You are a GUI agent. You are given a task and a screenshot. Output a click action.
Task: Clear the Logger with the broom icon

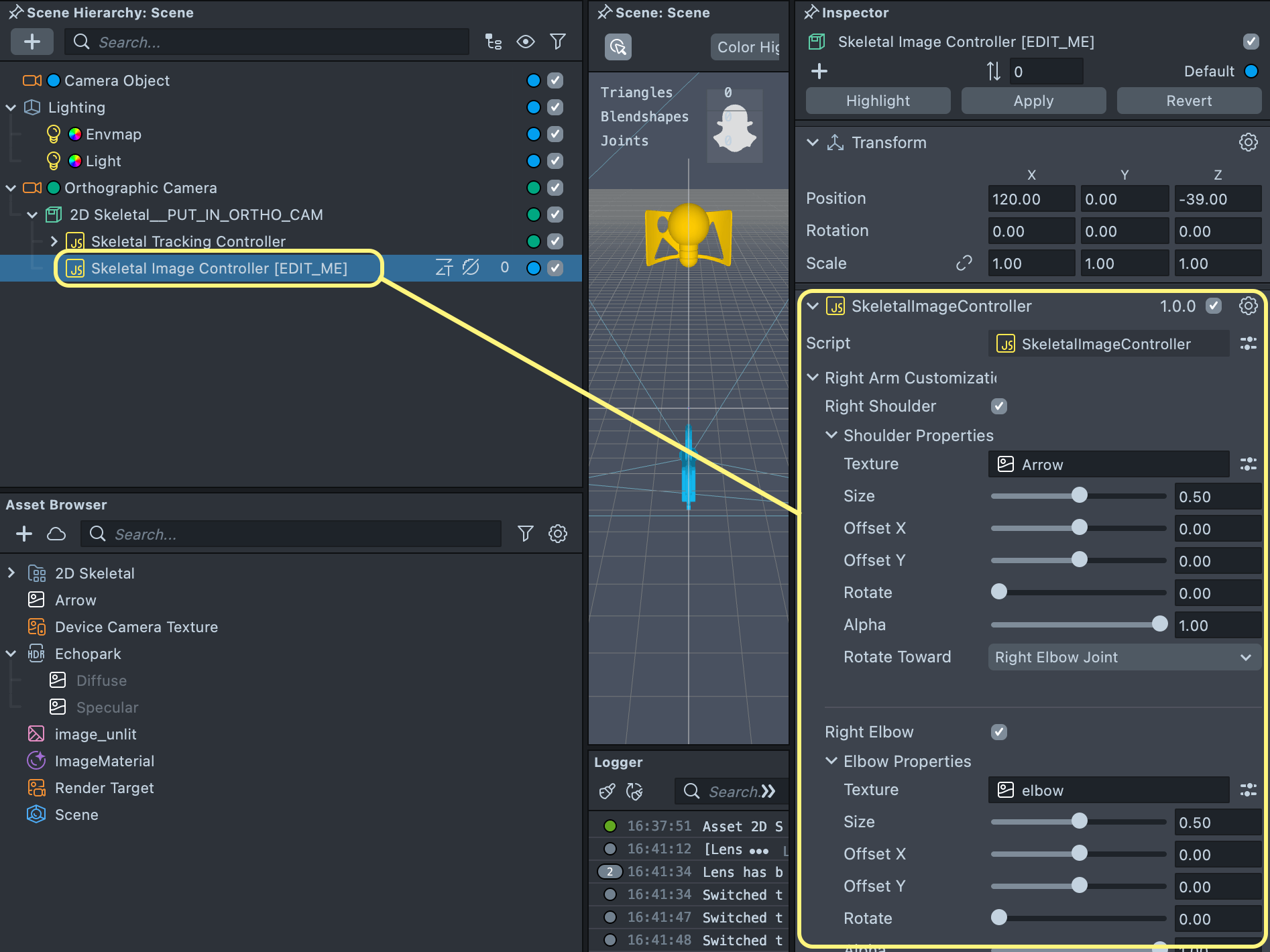point(607,791)
